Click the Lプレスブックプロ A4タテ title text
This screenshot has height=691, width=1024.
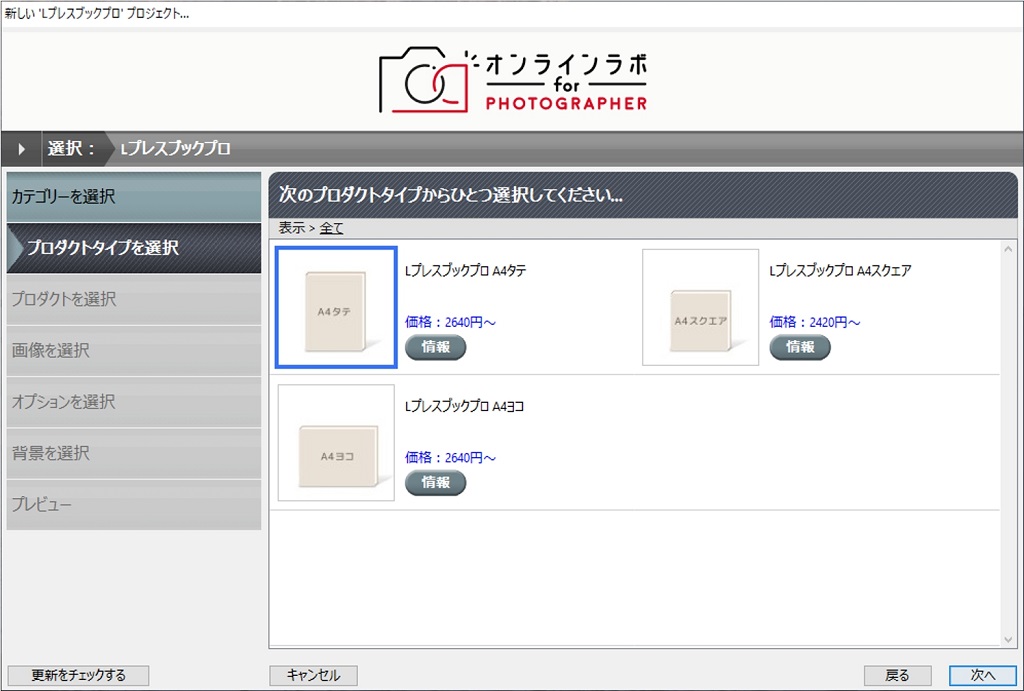pos(466,270)
